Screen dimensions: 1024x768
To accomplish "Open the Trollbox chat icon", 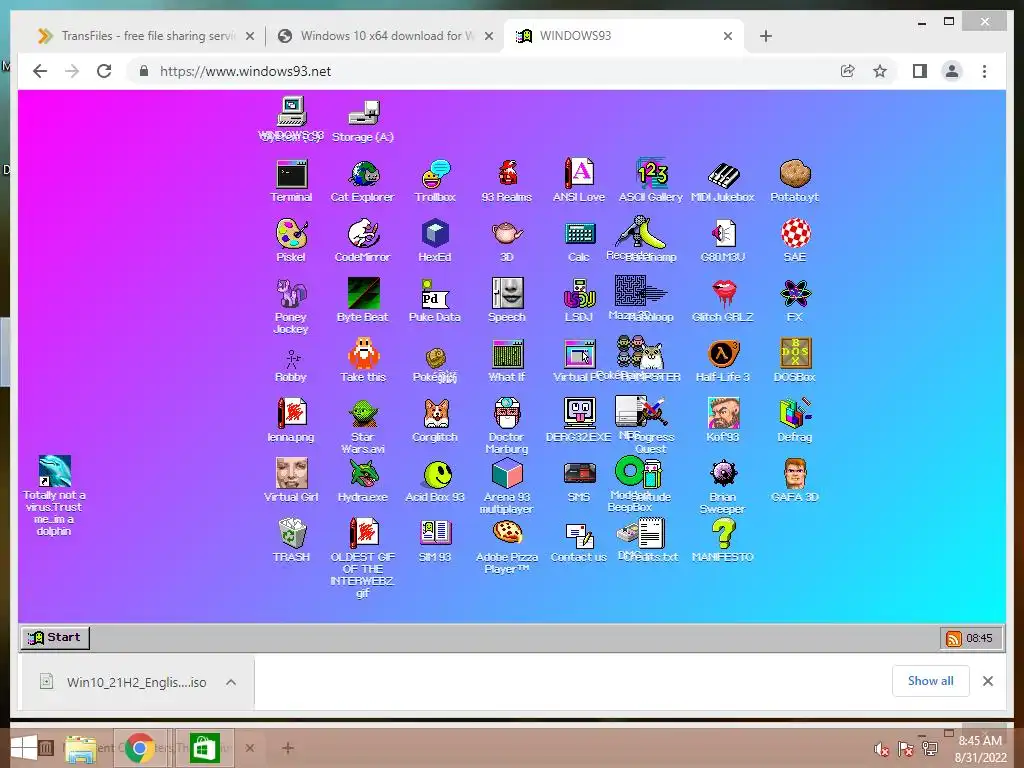I will [x=435, y=181].
